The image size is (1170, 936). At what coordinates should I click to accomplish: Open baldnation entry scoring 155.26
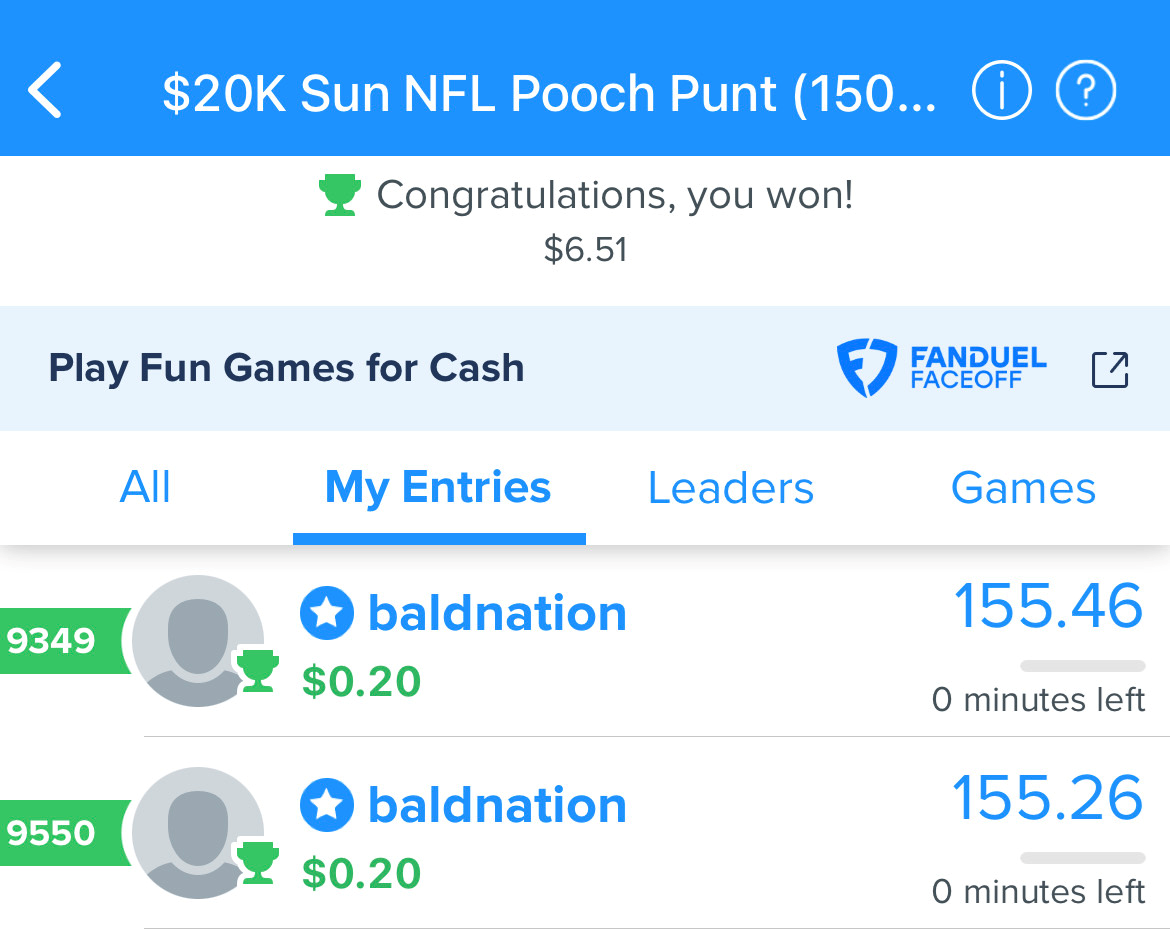(x=585, y=834)
